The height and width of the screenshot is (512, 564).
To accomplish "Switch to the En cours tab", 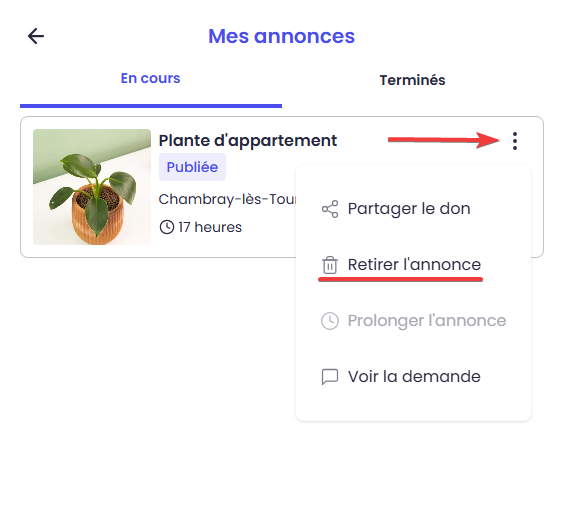I will tap(151, 78).
